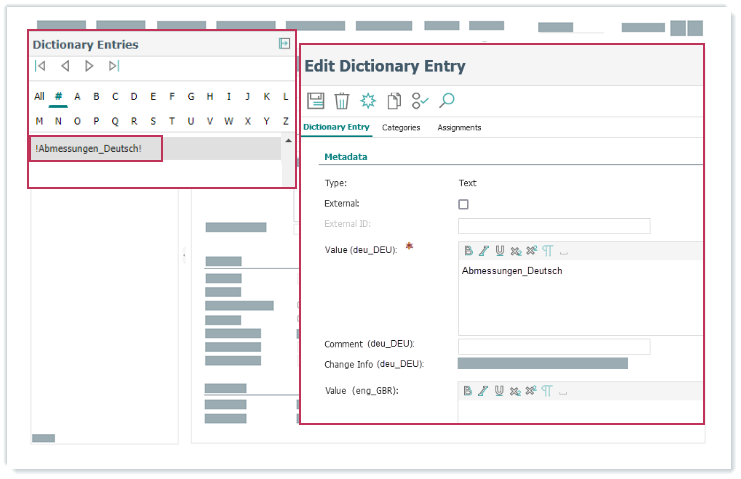Click the Delete trash can icon
This screenshot has height=479, width=741.
(x=341, y=100)
